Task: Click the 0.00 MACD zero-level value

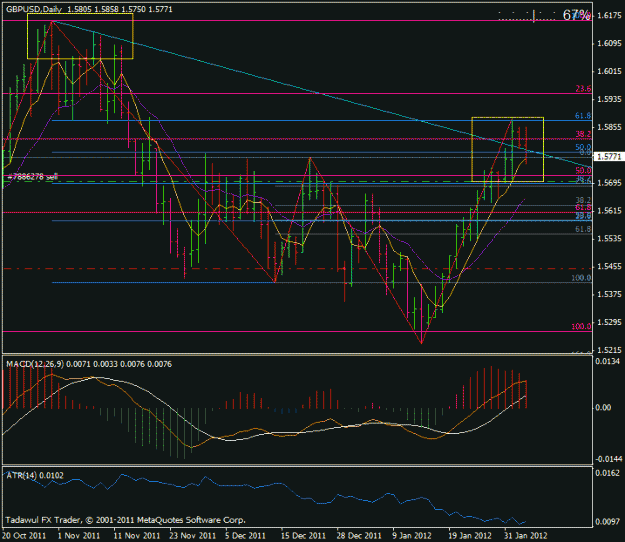Action: 603,407
